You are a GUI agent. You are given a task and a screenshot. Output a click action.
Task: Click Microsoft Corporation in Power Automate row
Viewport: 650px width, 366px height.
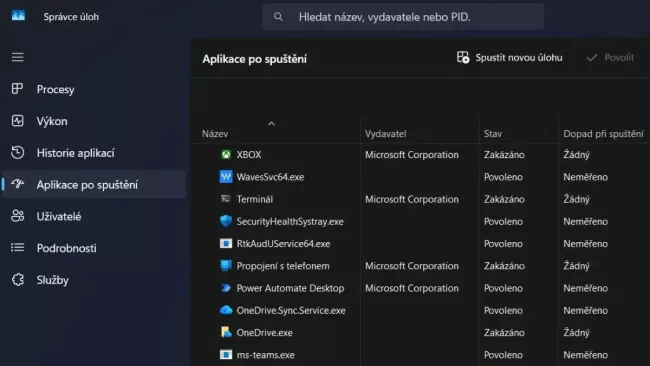point(412,288)
